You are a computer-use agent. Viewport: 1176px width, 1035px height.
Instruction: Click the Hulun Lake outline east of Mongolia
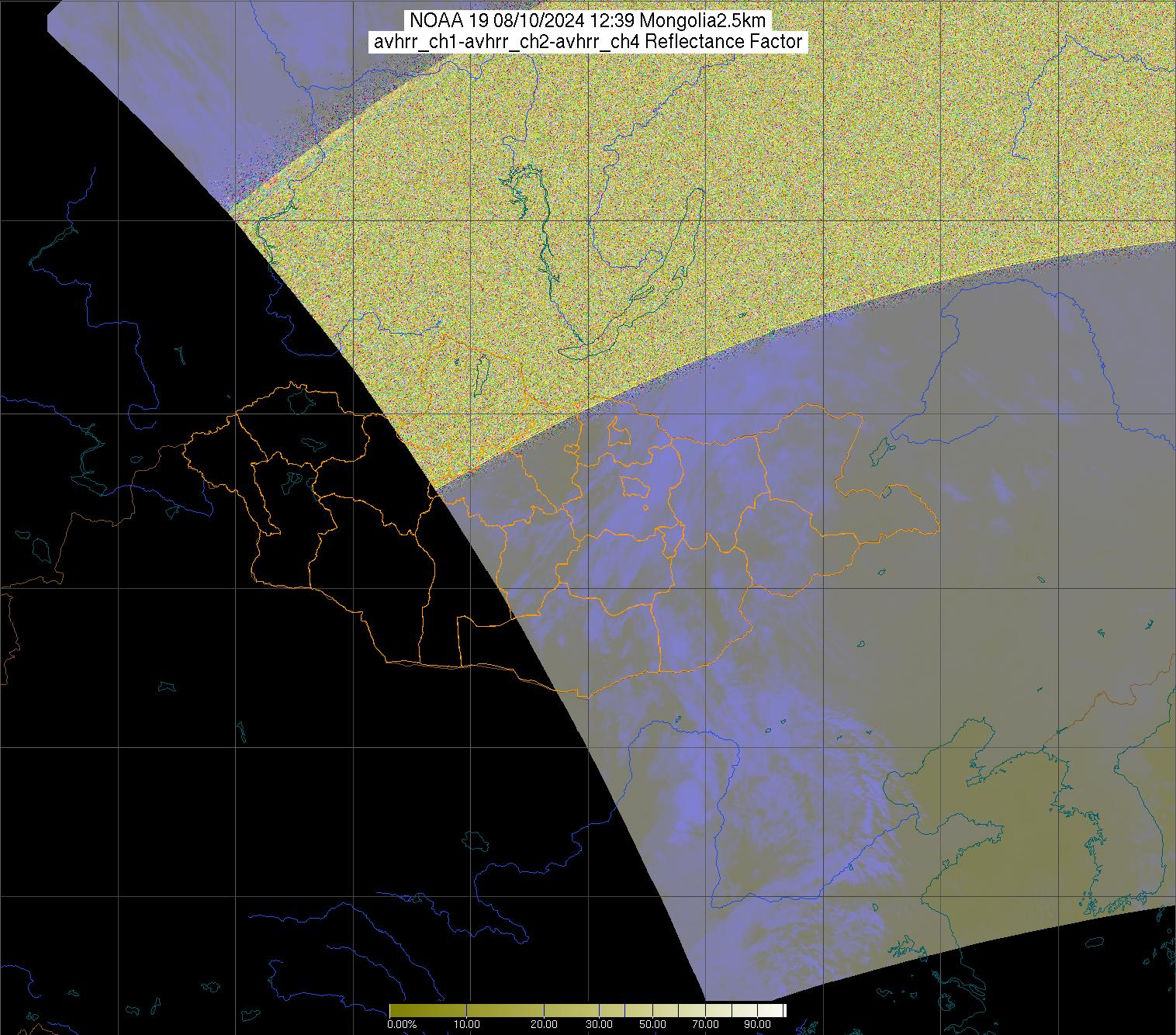click(x=880, y=448)
